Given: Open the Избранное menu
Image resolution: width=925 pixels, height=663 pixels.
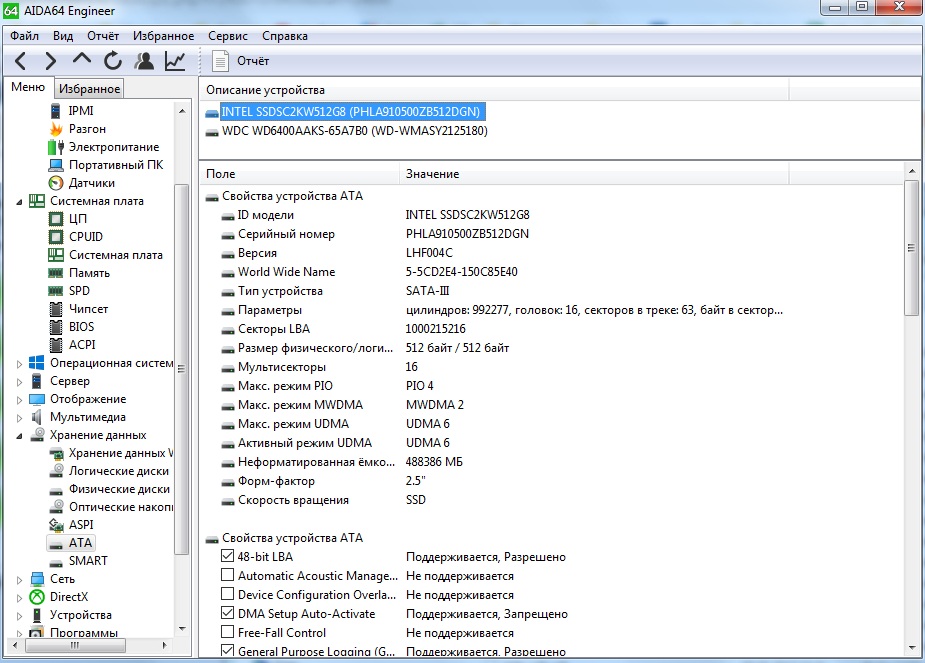Looking at the screenshot, I should [x=163, y=36].
